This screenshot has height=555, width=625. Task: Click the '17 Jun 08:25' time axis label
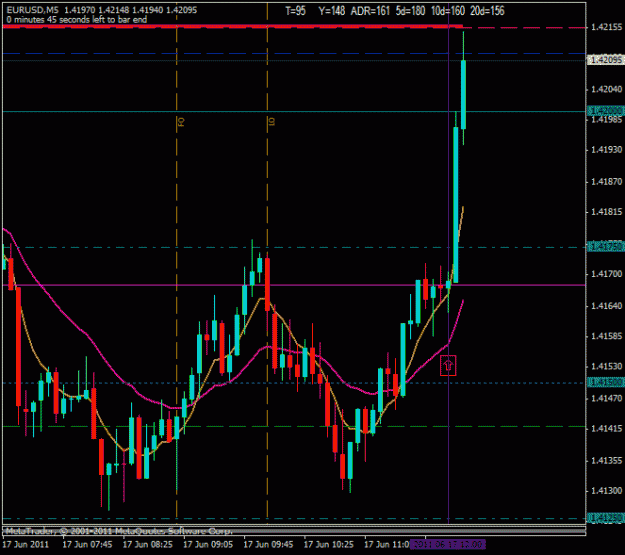[x=148, y=545]
